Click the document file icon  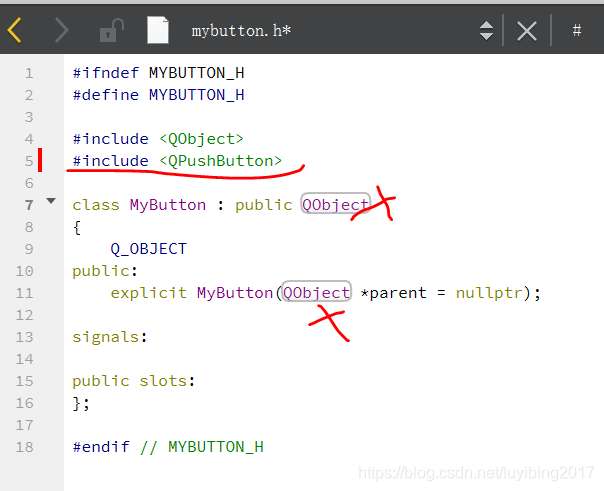tap(158, 30)
